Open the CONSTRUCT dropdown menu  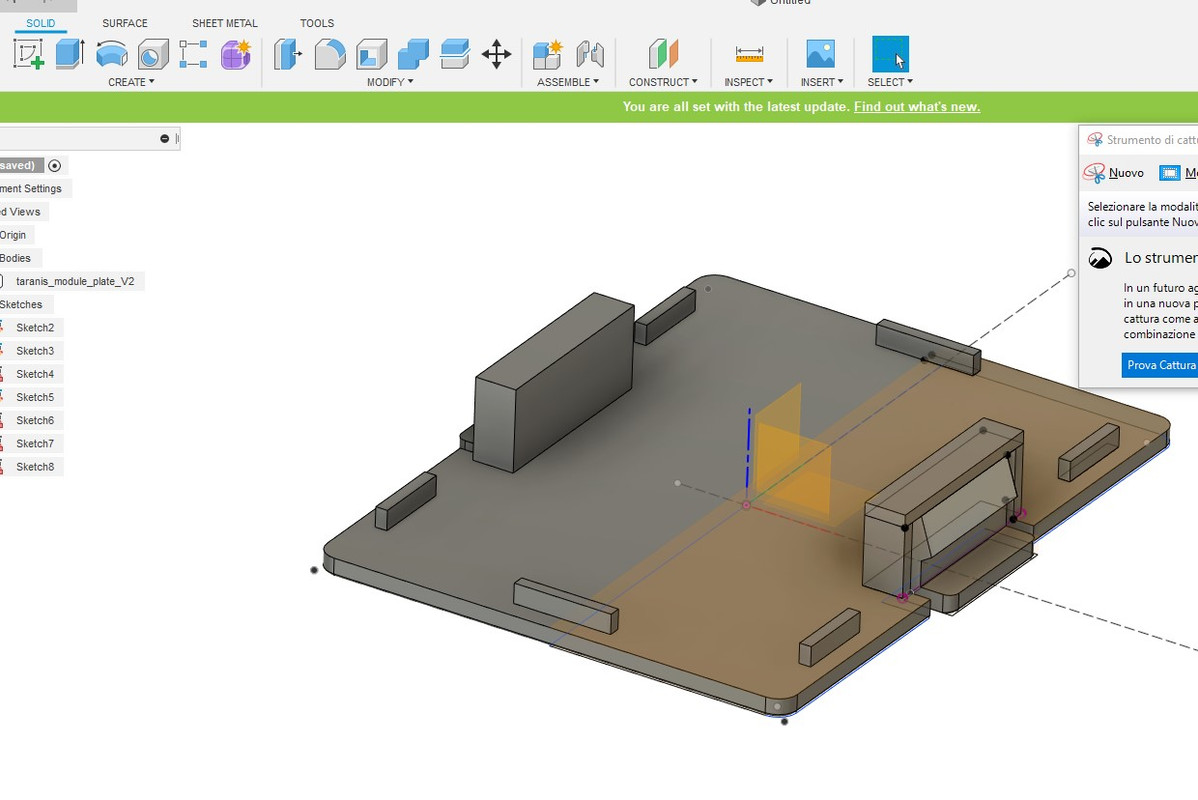pyautogui.click(x=663, y=82)
